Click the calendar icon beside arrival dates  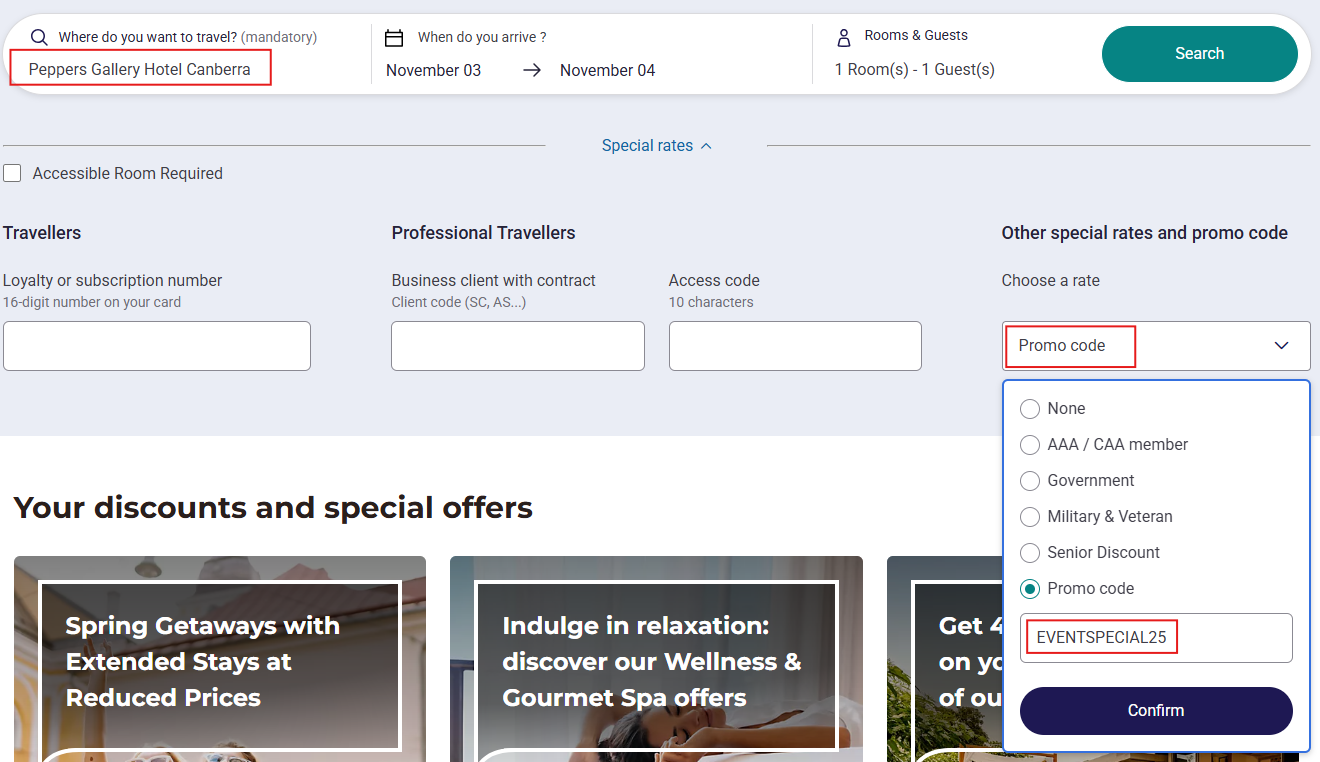(394, 38)
